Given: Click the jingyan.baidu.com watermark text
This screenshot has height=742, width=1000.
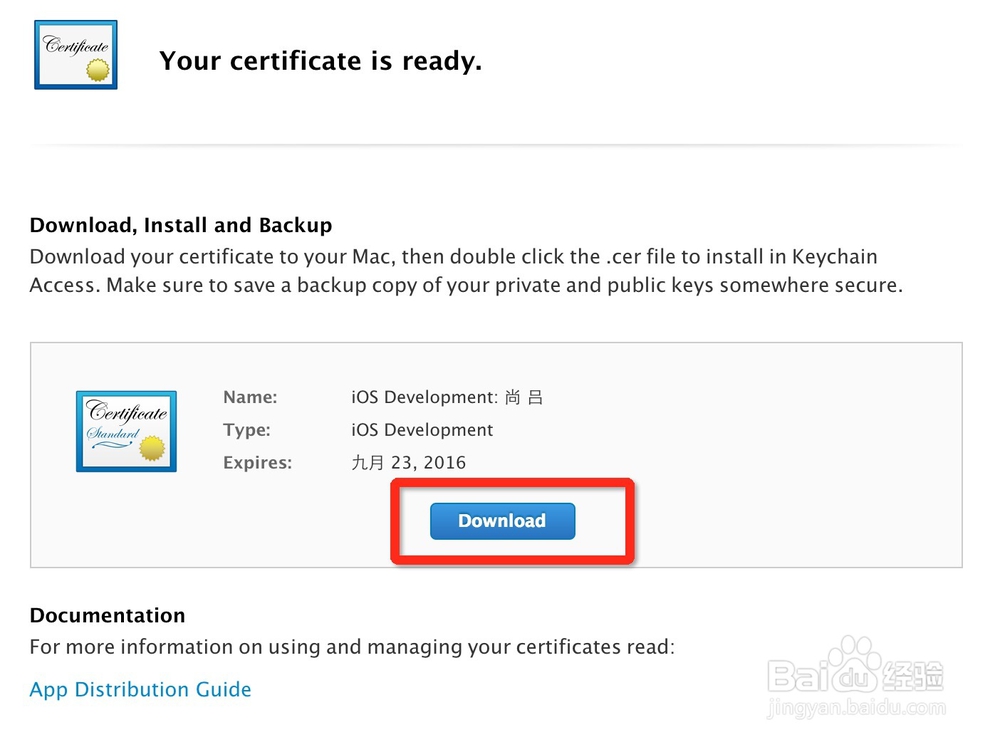Looking at the screenshot, I should [x=855, y=711].
